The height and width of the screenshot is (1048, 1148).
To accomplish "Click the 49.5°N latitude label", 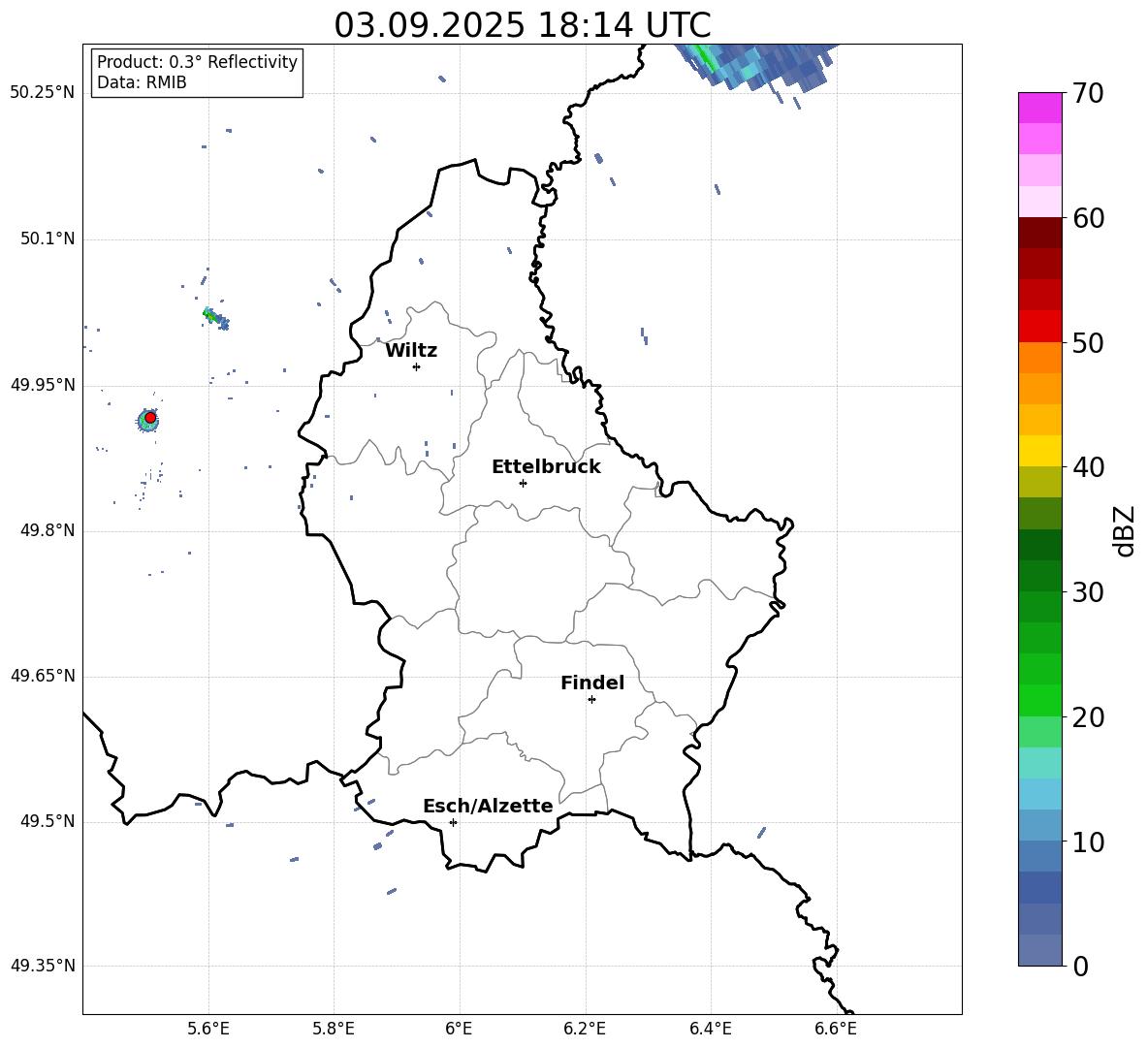I will pos(47,821).
